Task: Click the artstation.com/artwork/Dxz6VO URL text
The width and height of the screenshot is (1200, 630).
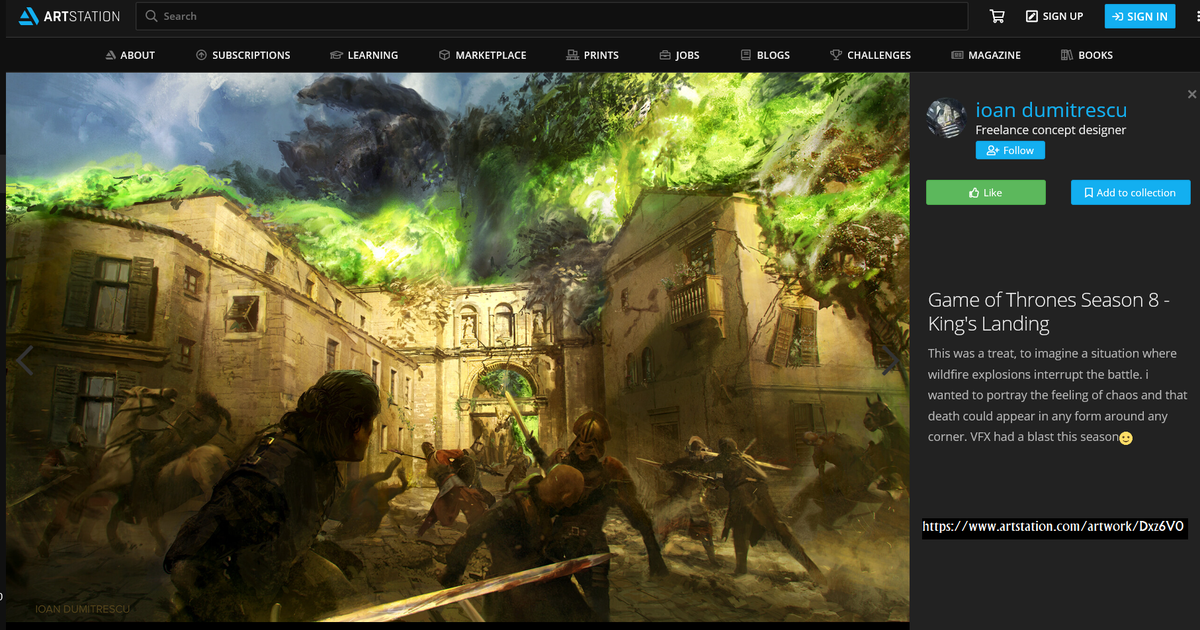Action: pos(1053,526)
